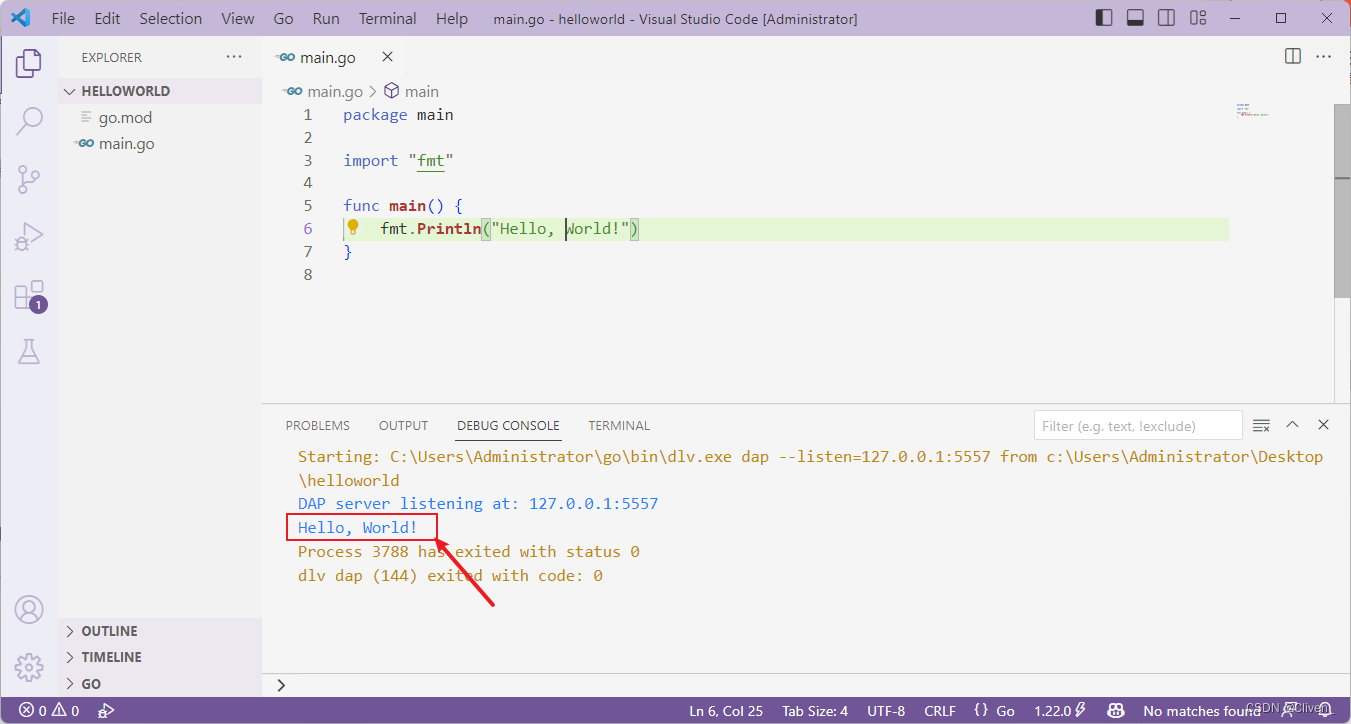Toggle primary side bar layout icon

[1104, 18]
